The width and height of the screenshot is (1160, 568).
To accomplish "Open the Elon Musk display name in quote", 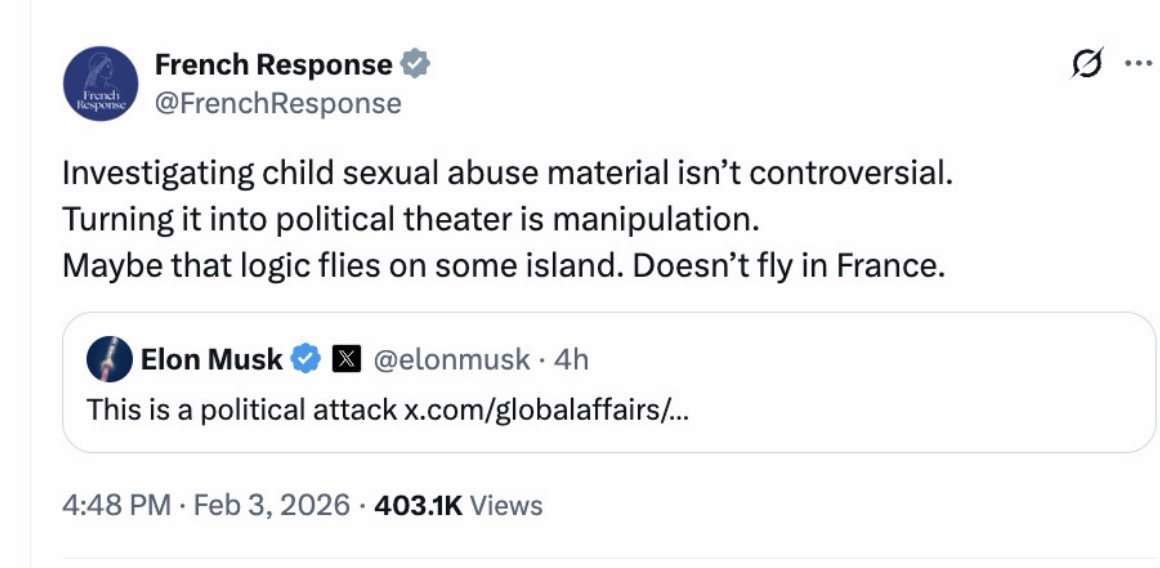I will (212, 360).
